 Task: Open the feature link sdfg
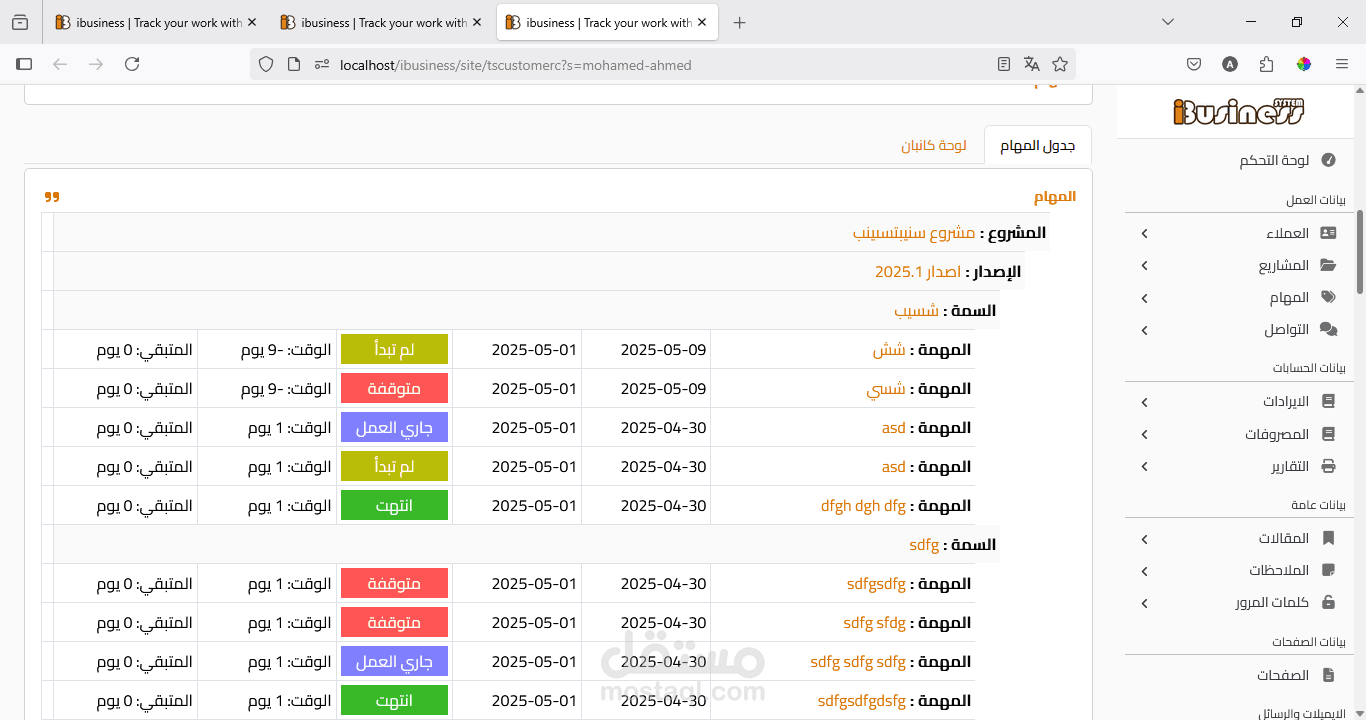coord(924,545)
